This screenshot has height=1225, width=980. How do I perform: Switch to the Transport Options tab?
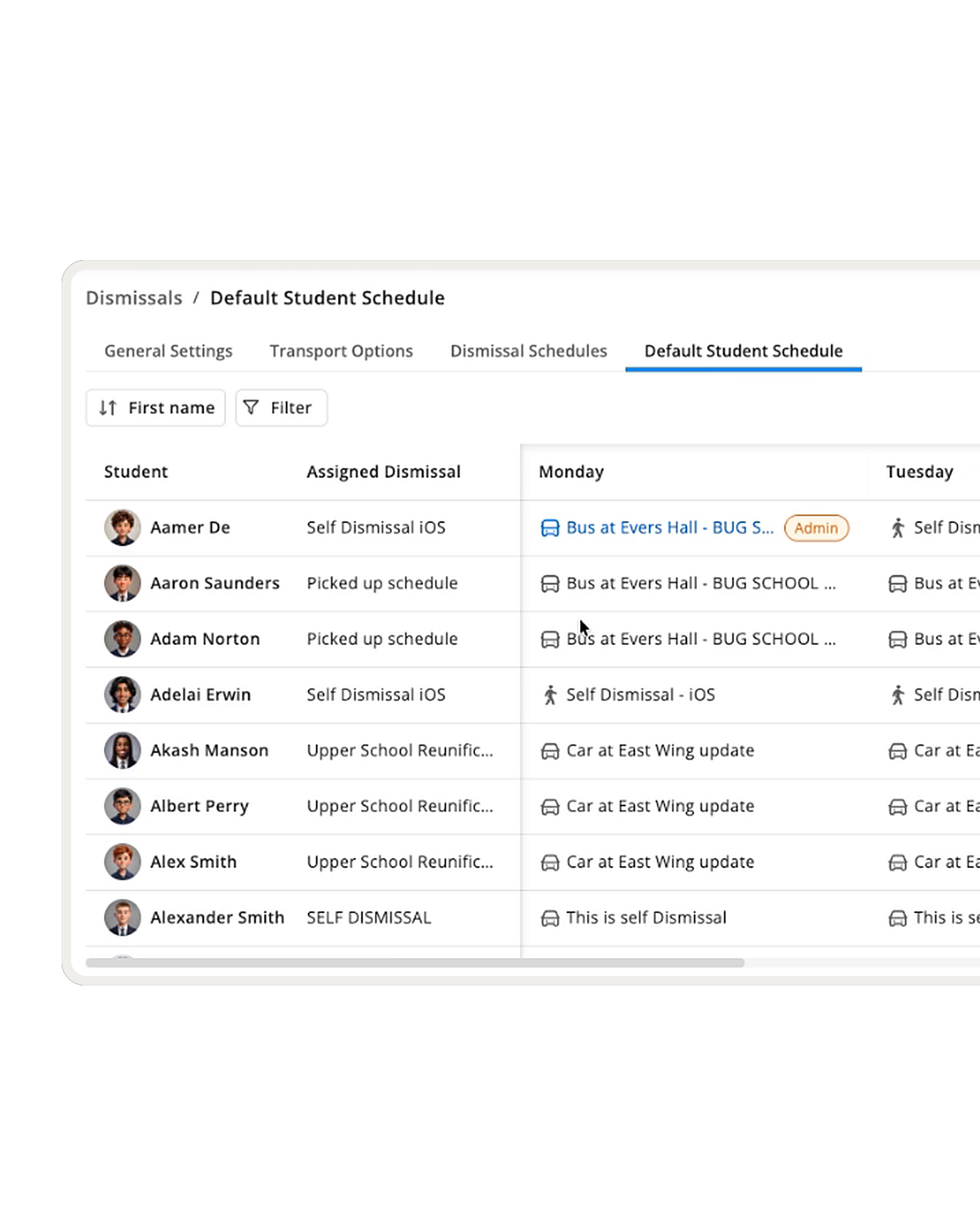point(341,351)
